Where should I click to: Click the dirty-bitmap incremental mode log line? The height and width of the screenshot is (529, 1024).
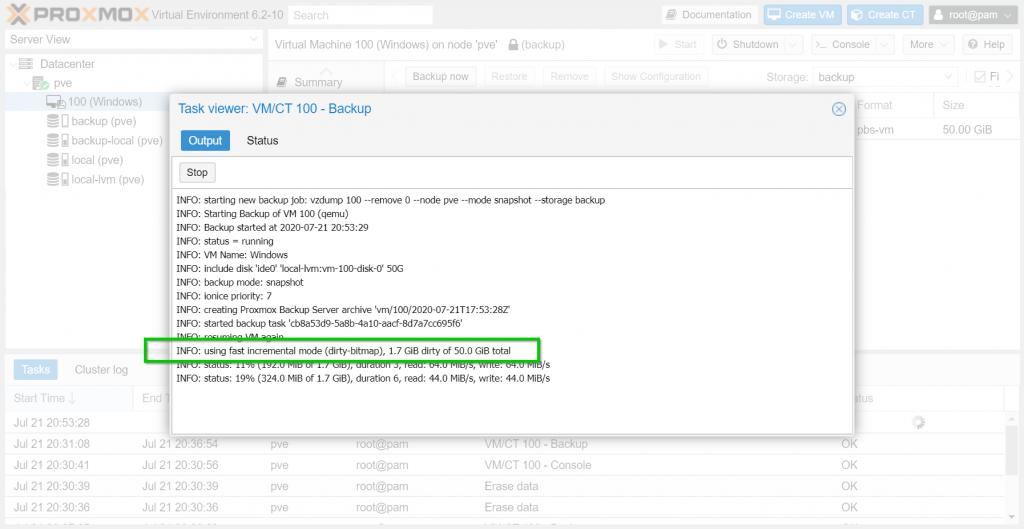click(344, 351)
